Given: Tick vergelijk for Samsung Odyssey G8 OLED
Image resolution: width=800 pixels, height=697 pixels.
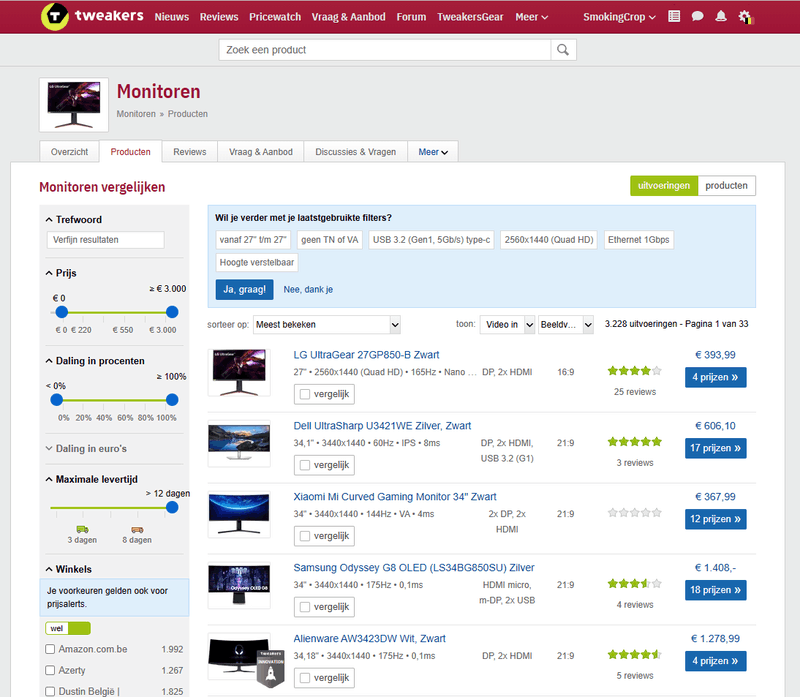Looking at the screenshot, I should pos(305,607).
